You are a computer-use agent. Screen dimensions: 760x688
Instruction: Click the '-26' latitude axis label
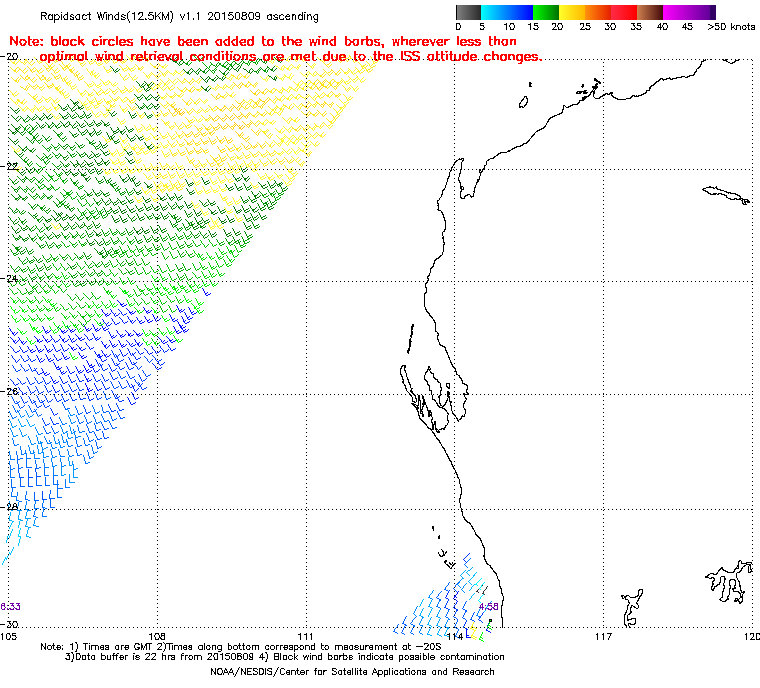10,391
